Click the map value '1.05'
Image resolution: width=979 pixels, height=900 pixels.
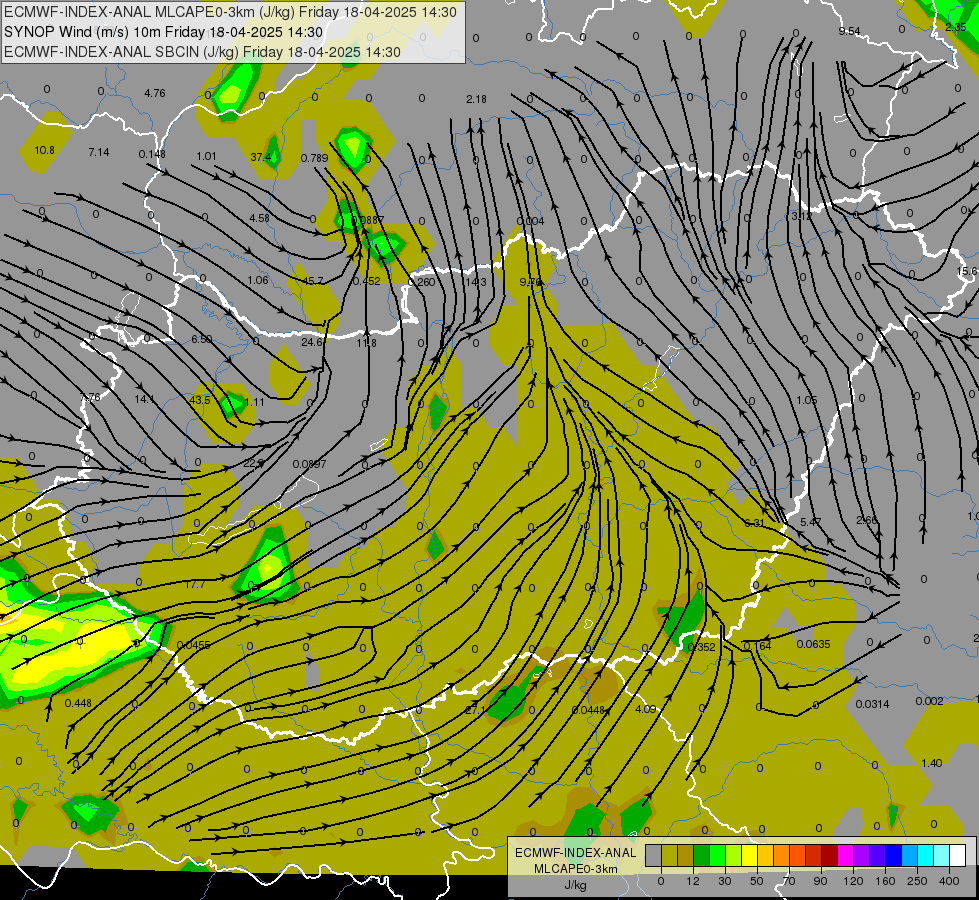click(x=807, y=400)
